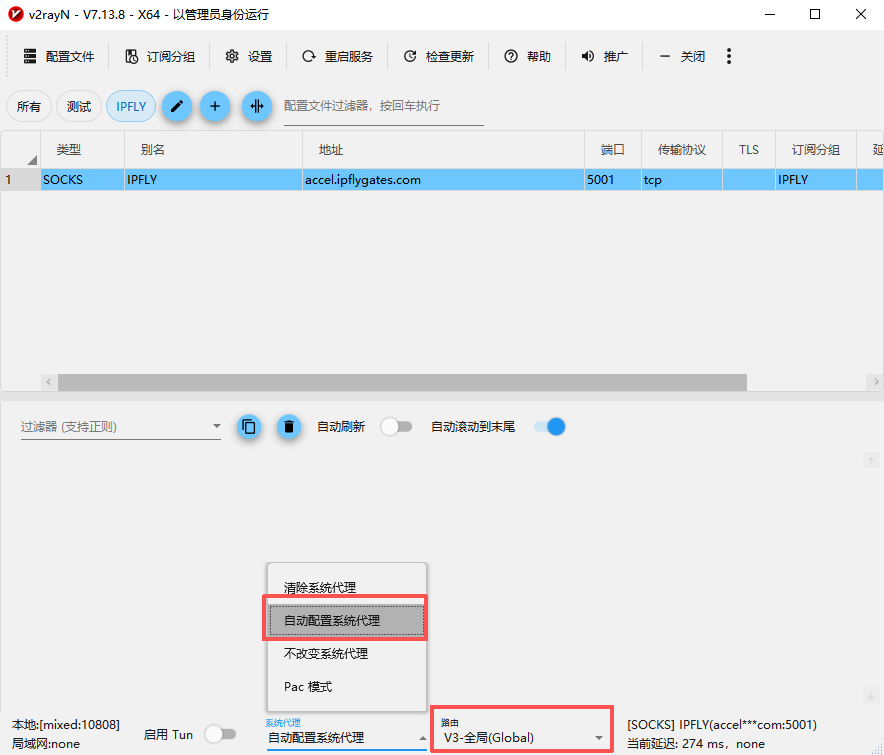884x755 pixels.
Task: Click the pencil edit icon button
Action: tap(177, 107)
